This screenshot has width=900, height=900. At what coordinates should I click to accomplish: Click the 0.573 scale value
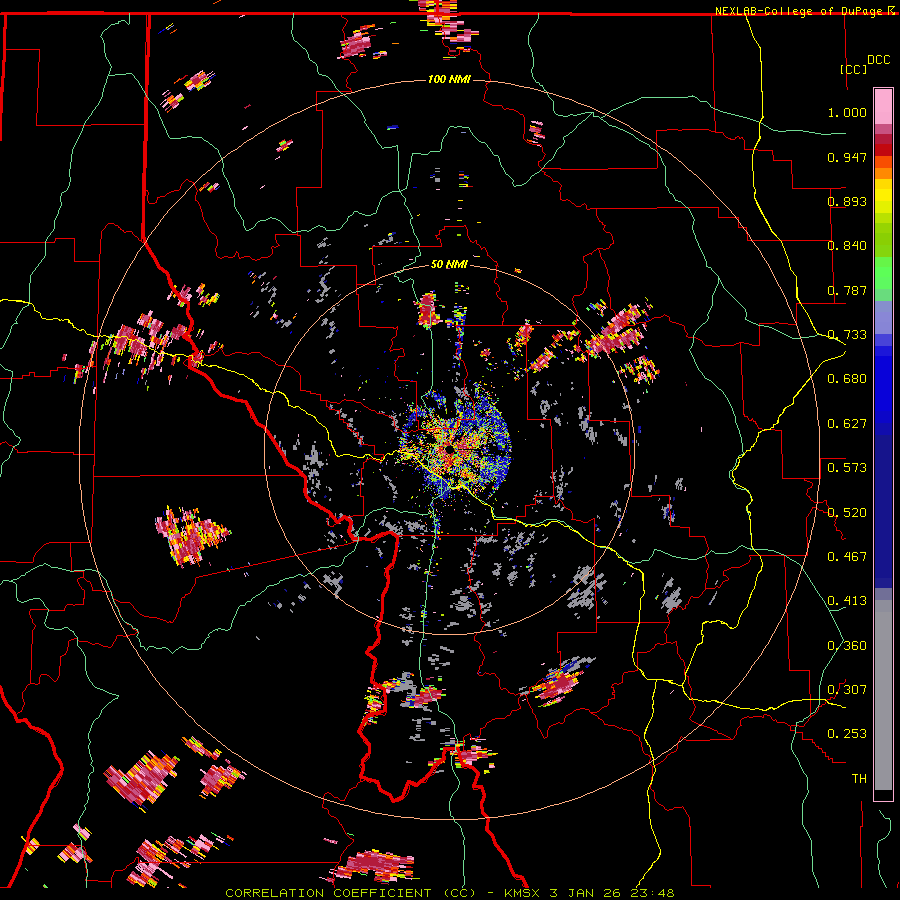[847, 468]
